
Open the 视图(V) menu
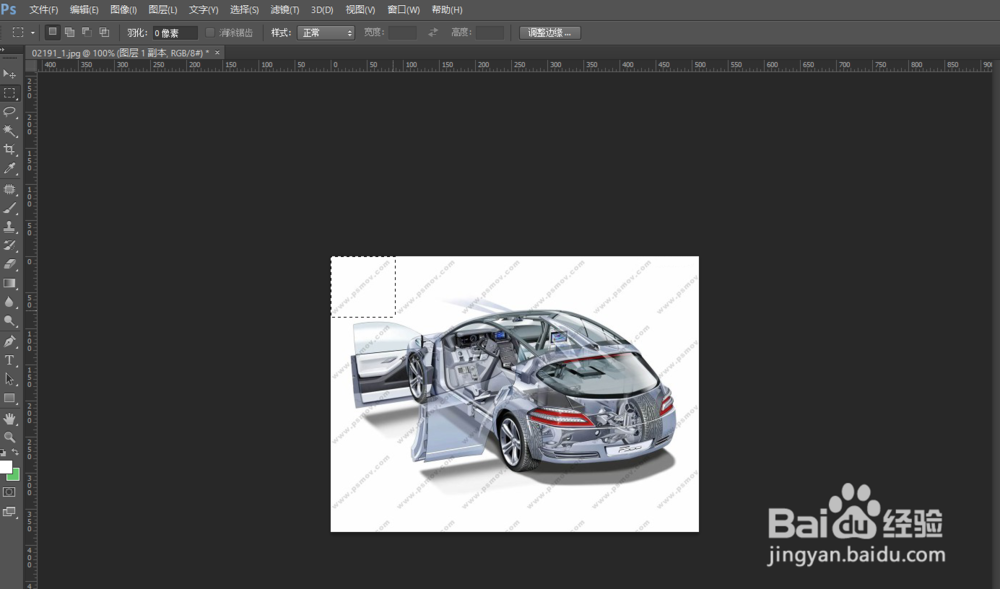pos(360,10)
